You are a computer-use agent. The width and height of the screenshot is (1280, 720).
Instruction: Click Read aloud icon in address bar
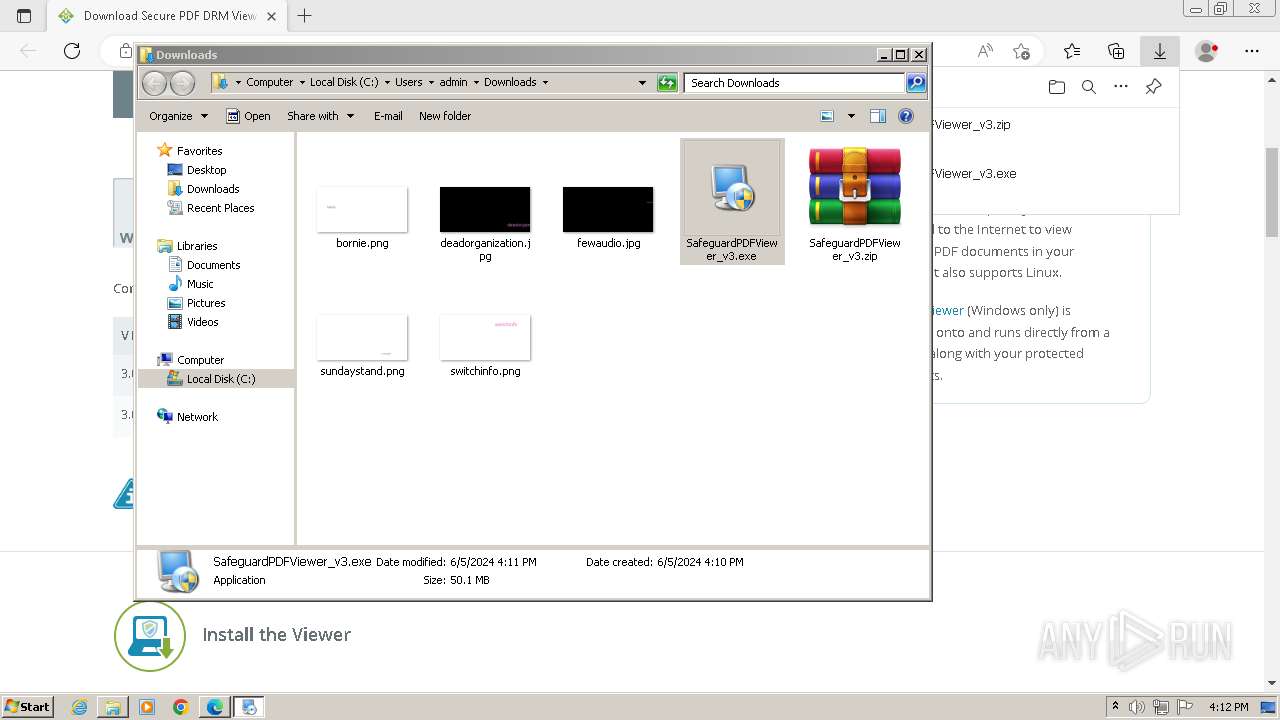[985, 51]
